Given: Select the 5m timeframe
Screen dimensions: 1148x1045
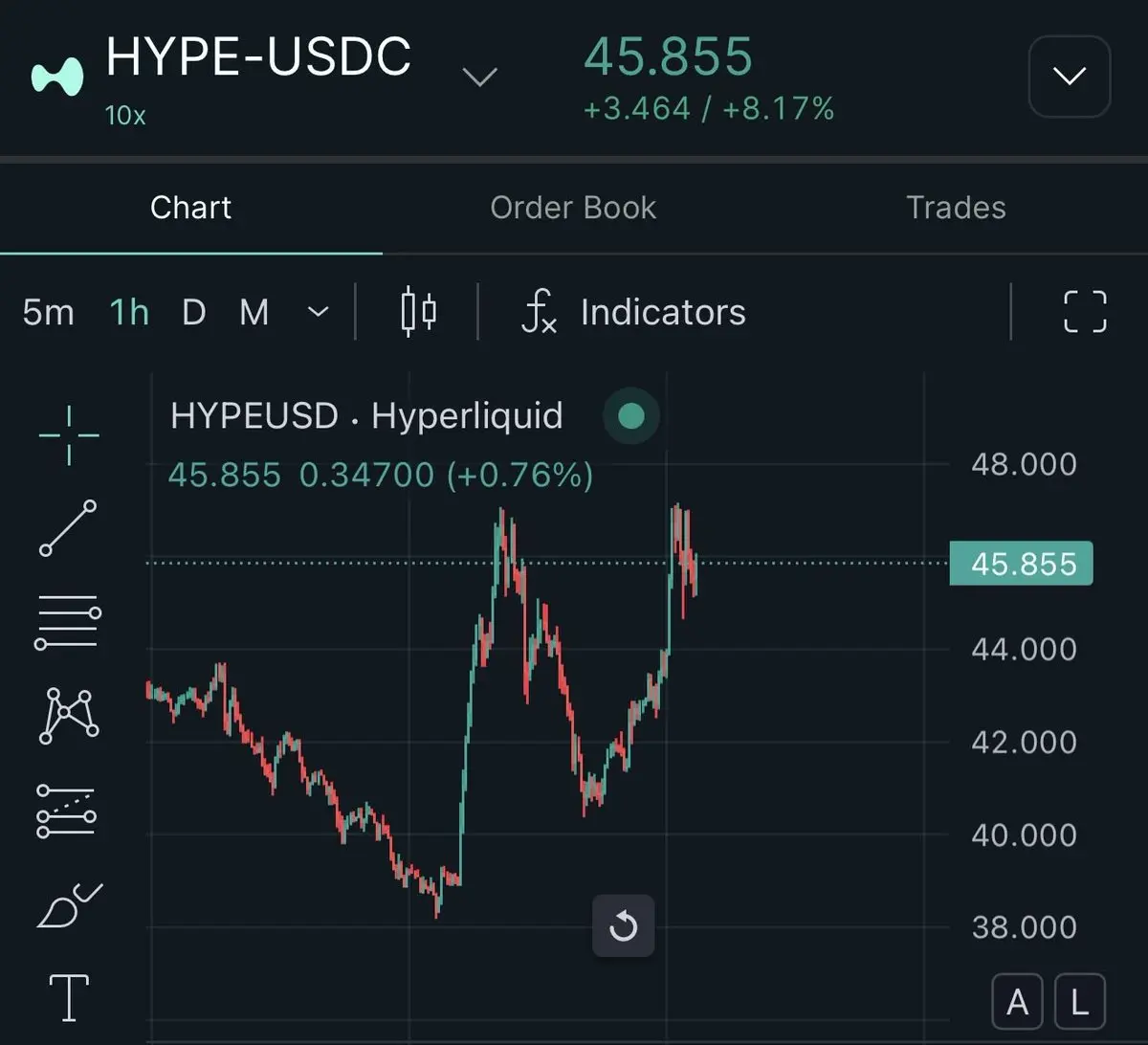Looking at the screenshot, I should (48, 312).
